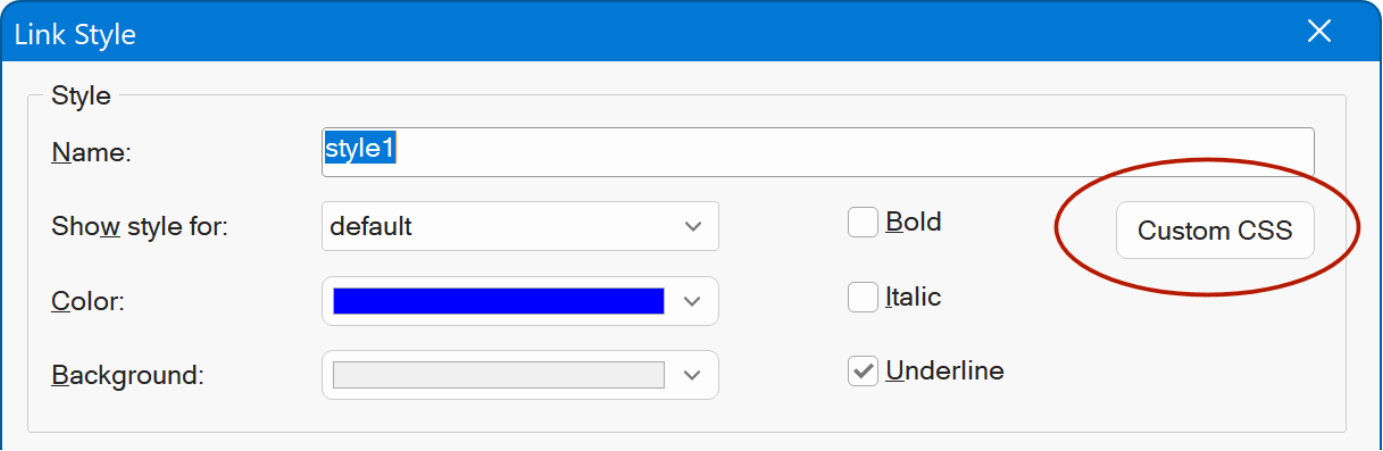Viewport: 1383px width, 451px height.
Task: Click the Custom CSS button
Action: click(1214, 231)
